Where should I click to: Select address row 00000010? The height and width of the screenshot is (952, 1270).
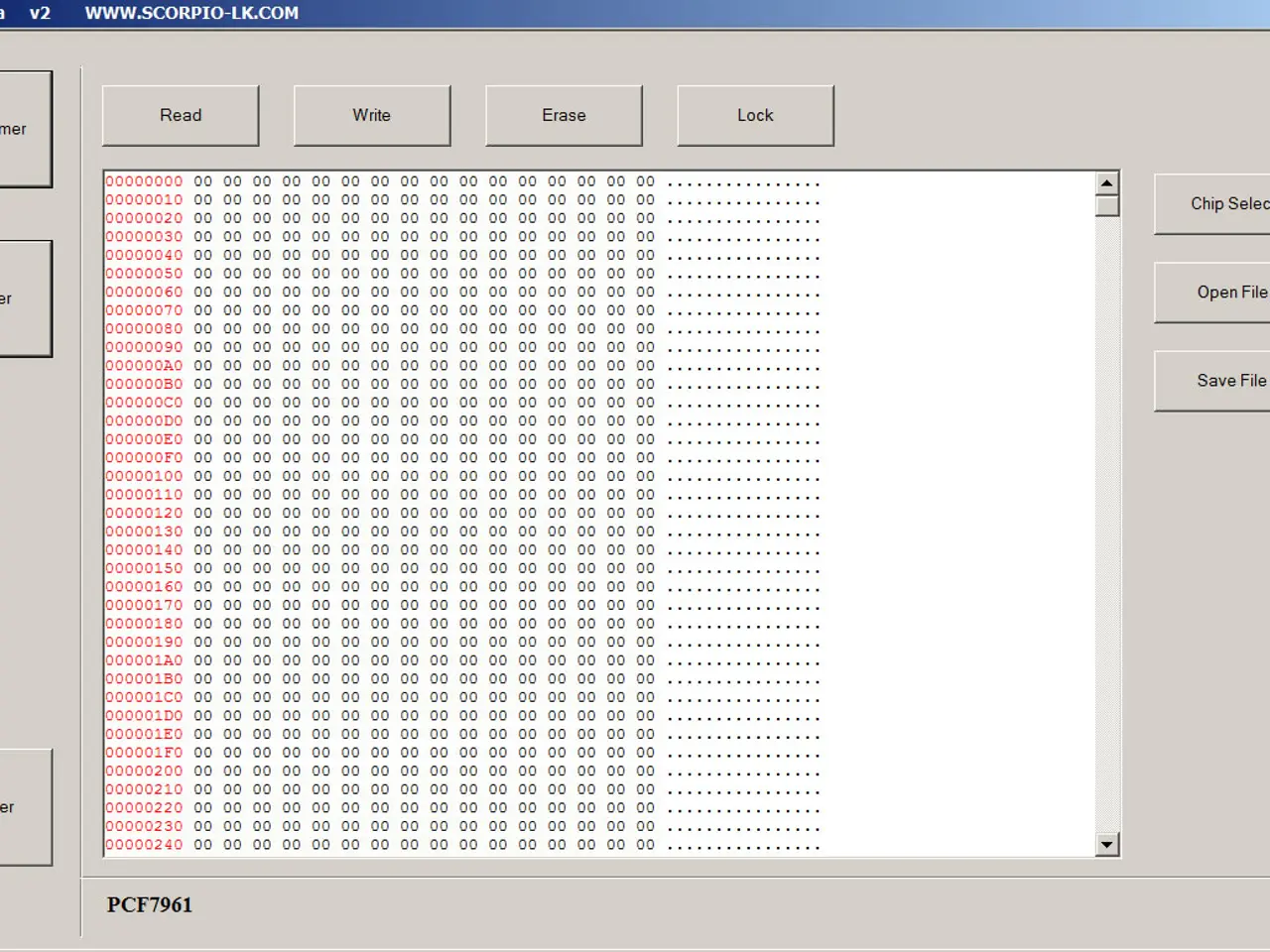pyautogui.click(x=463, y=200)
